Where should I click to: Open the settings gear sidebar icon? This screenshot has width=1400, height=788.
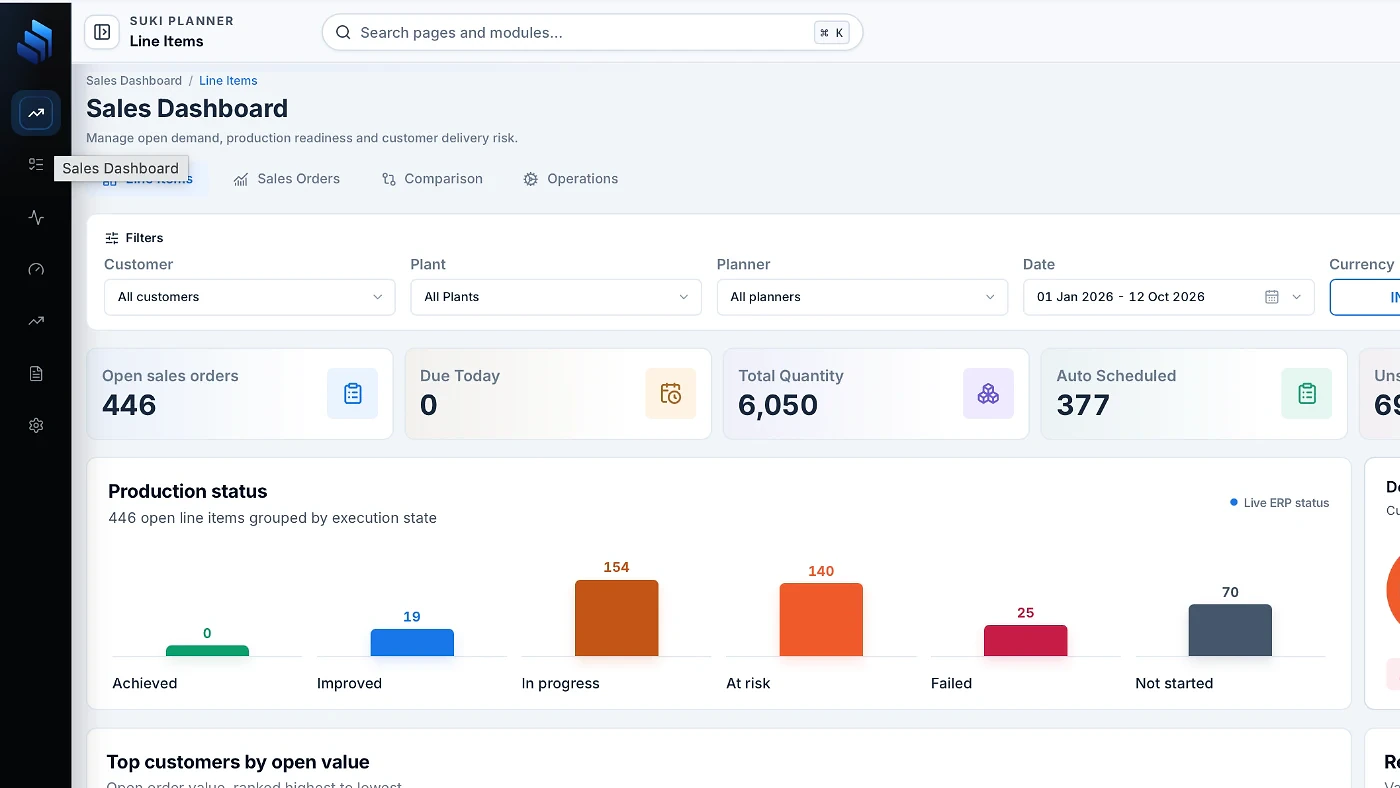[36, 425]
